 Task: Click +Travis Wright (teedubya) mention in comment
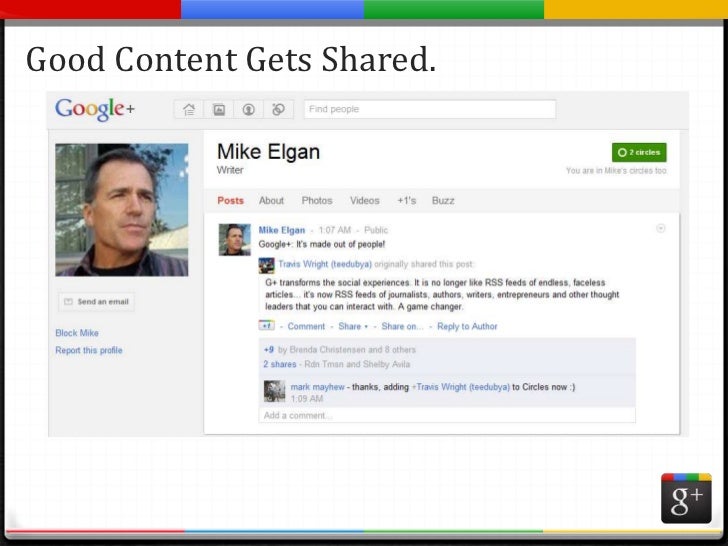[x=461, y=387]
